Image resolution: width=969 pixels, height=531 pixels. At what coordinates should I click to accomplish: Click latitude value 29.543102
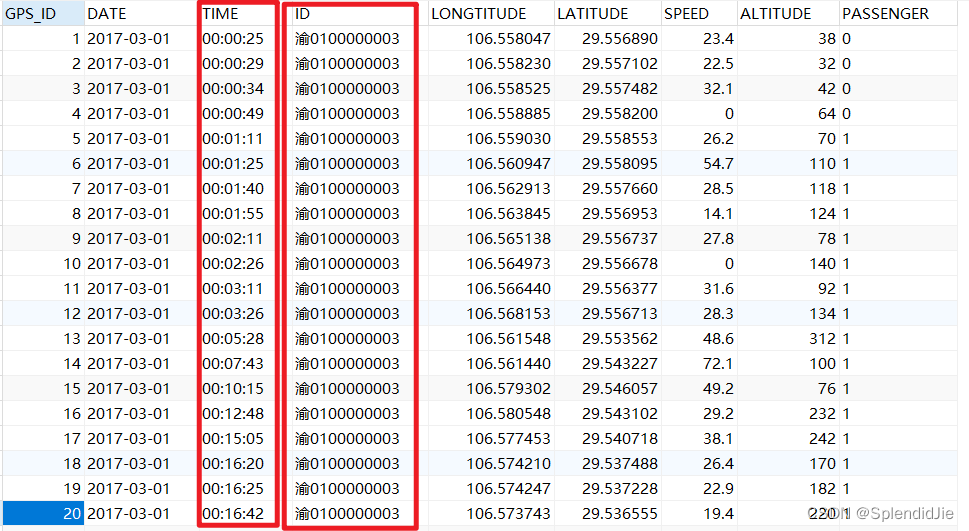(x=620, y=414)
